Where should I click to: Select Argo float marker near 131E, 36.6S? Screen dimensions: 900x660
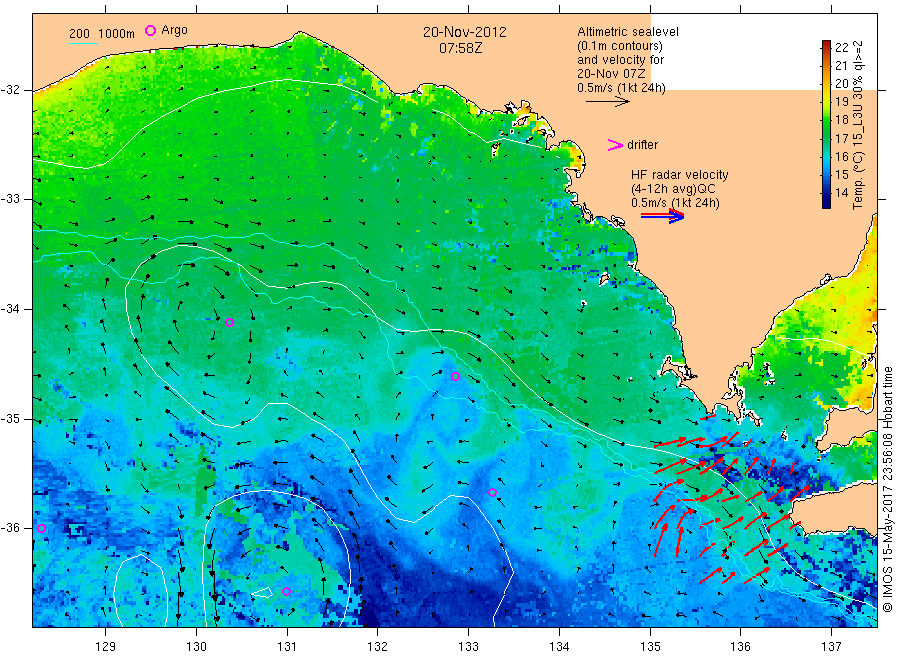286,592
